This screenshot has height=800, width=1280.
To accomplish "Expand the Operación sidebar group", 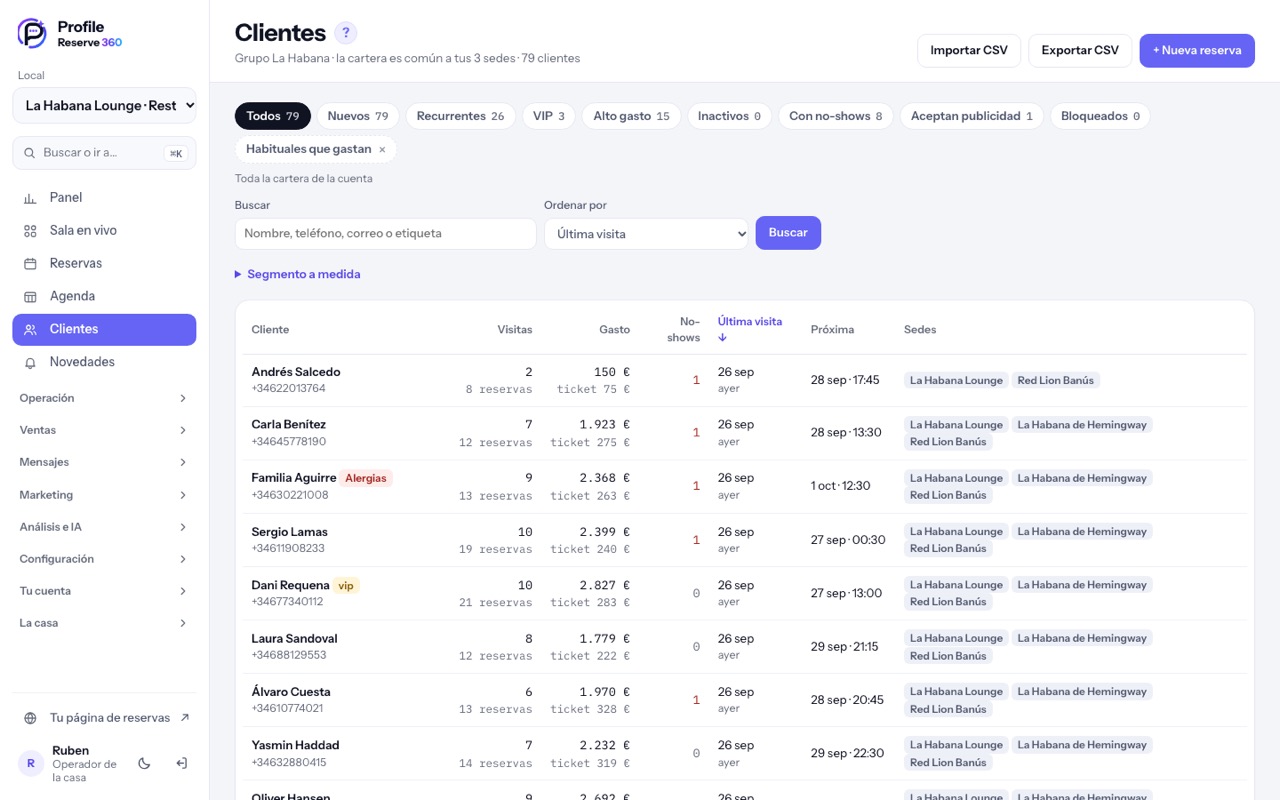I will tap(104, 398).
